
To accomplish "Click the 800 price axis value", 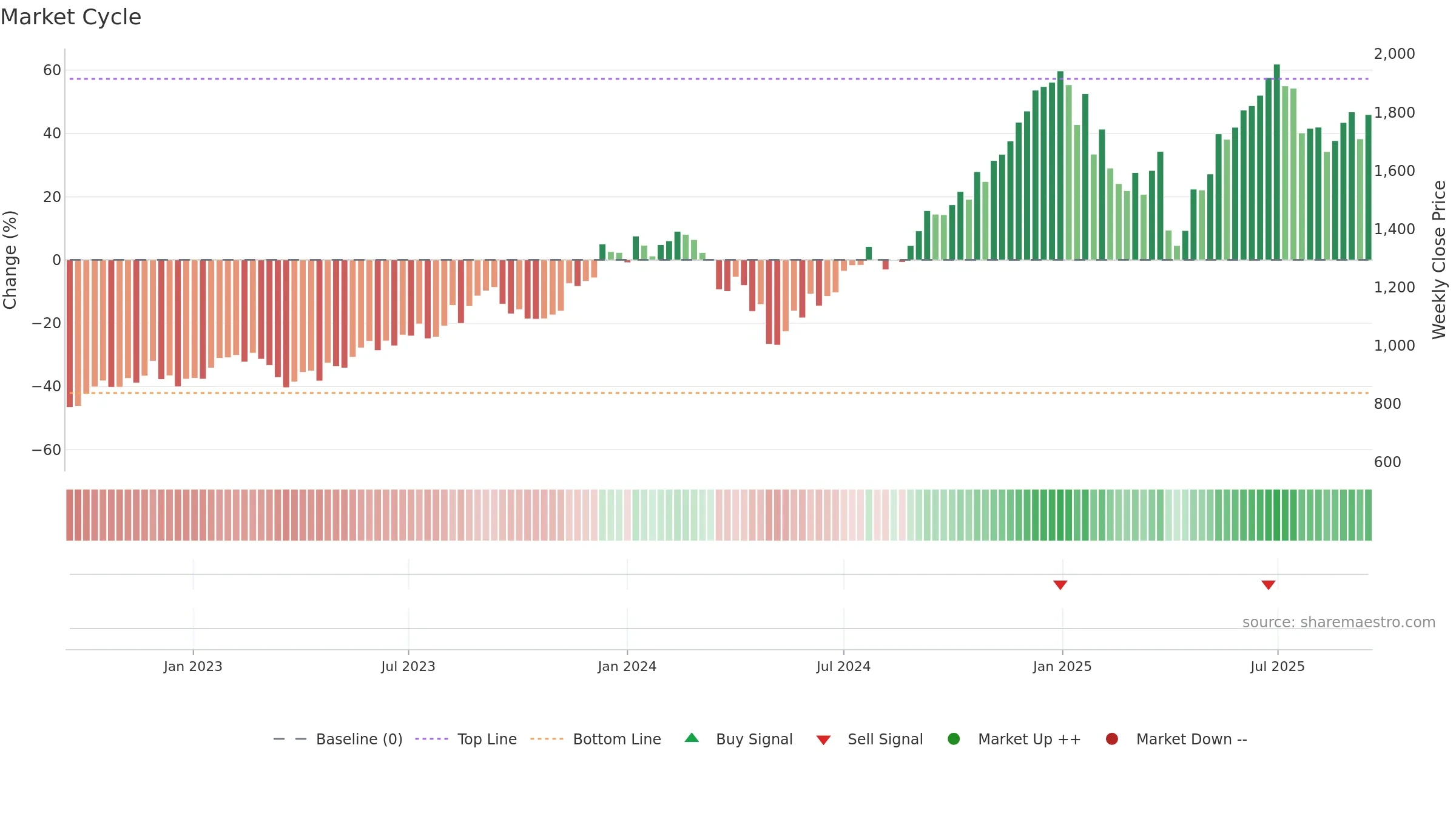I will pos(1387,404).
